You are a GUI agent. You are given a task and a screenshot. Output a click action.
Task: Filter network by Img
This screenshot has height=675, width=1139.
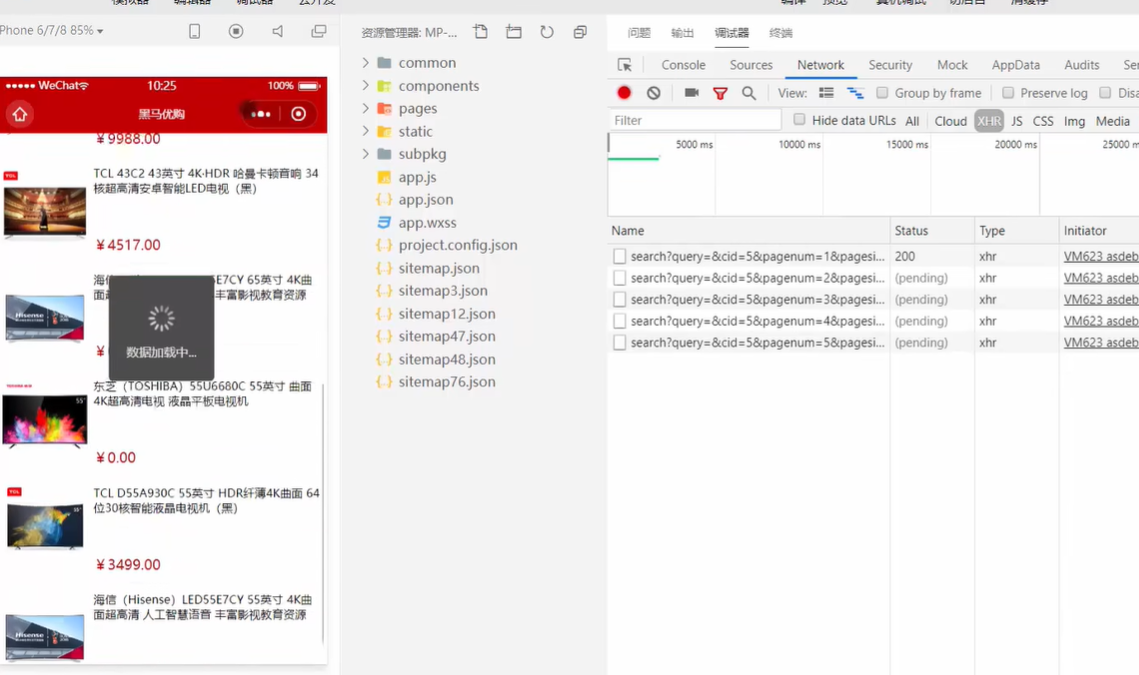1074,121
